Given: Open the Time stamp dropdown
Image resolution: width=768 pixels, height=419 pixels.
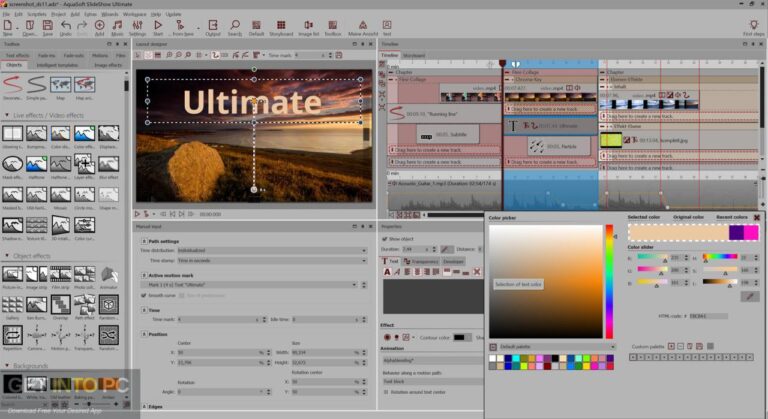Looking at the screenshot, I should [x=272, y=261].
